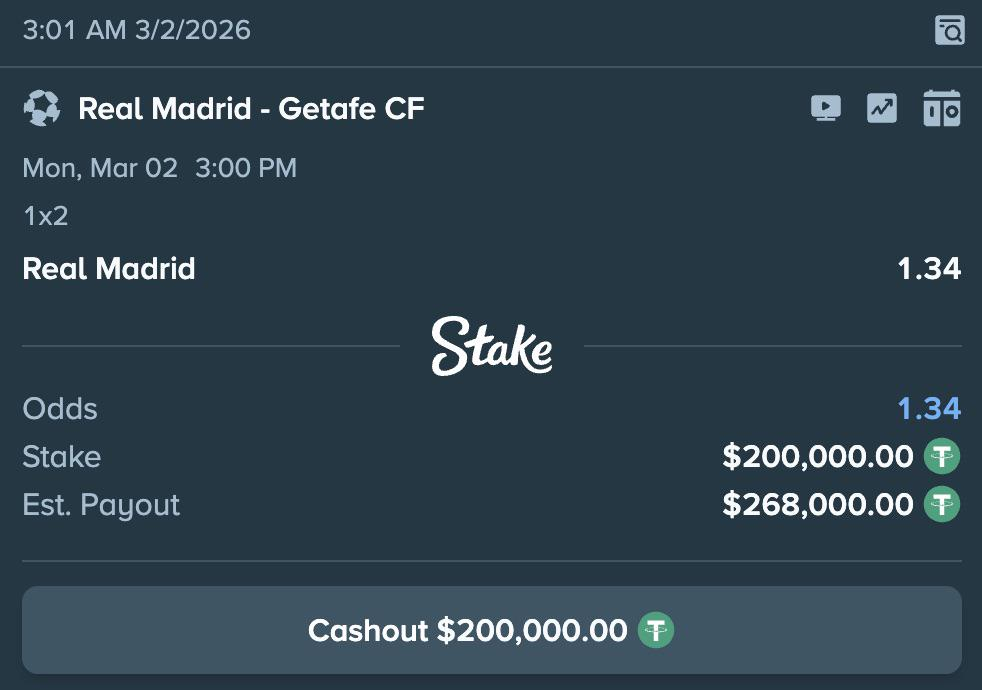
Task: Open the match statistics chart icon
Action: (x=882, y=108)
